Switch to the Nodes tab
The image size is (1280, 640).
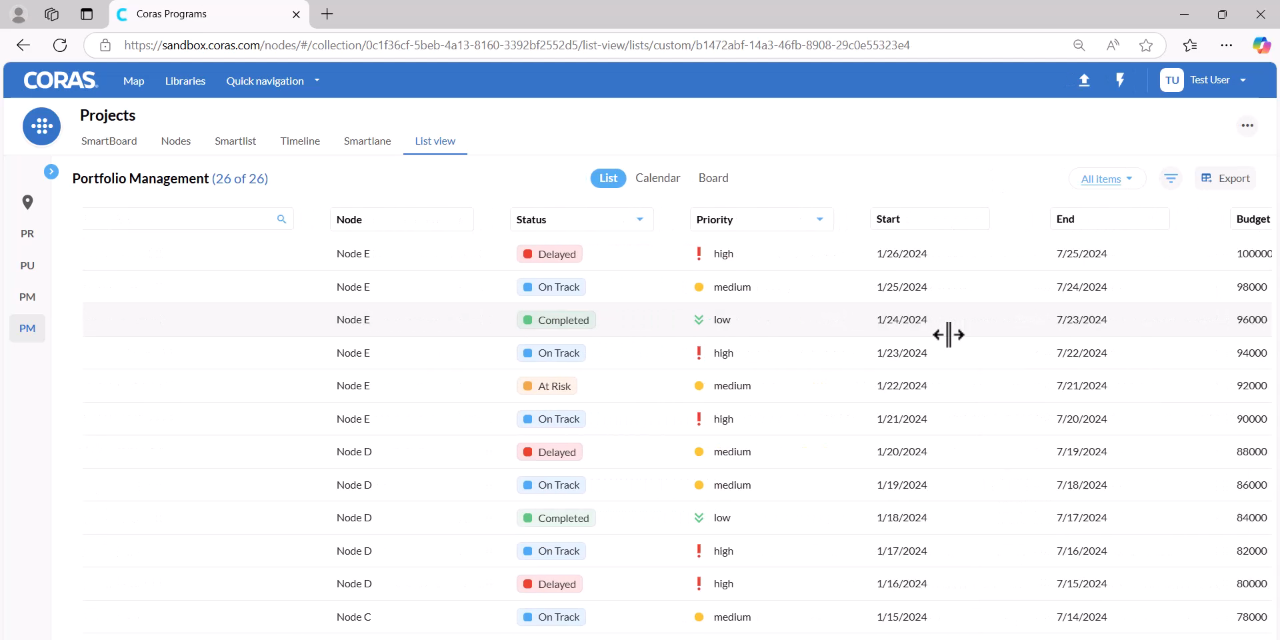click(x=176, y=141)
